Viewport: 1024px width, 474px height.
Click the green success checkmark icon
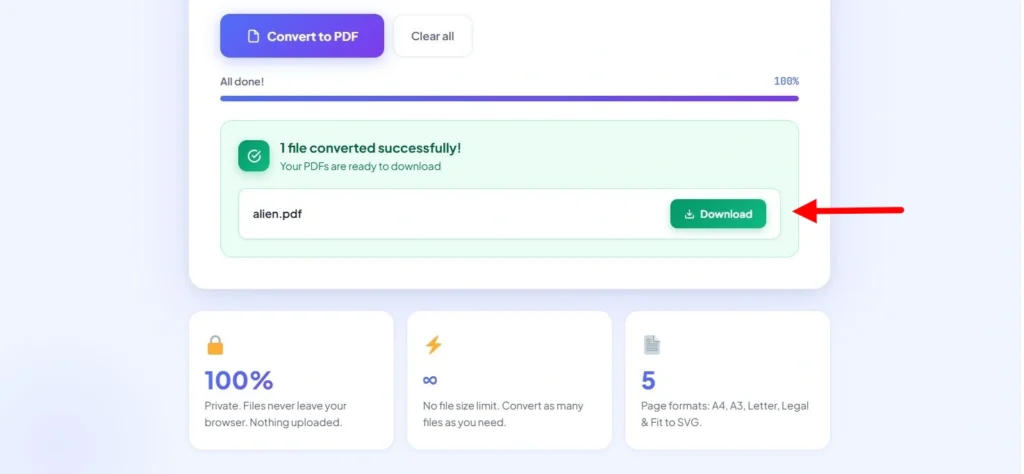click(254, 156)
